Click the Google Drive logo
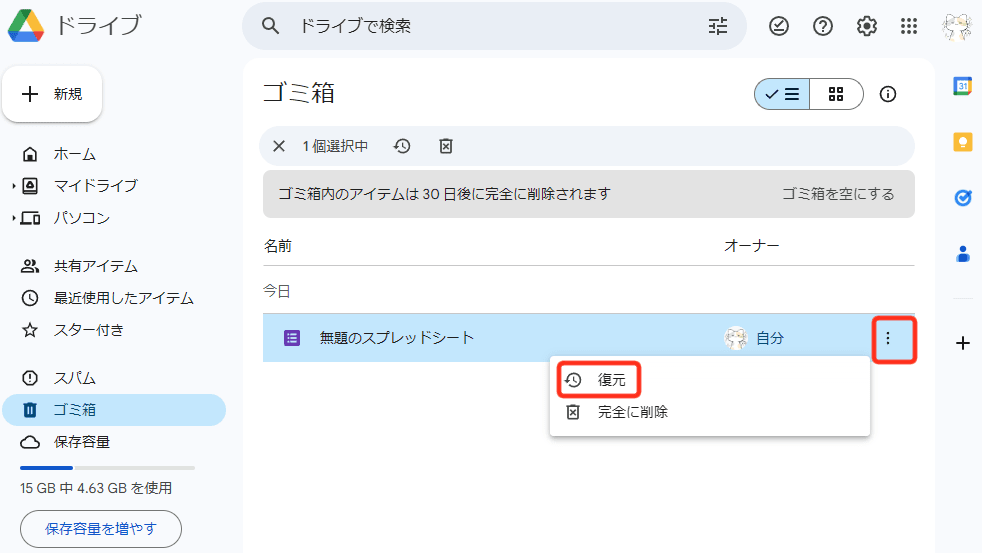The image size is (982, 553). click(x=26, y=26)
